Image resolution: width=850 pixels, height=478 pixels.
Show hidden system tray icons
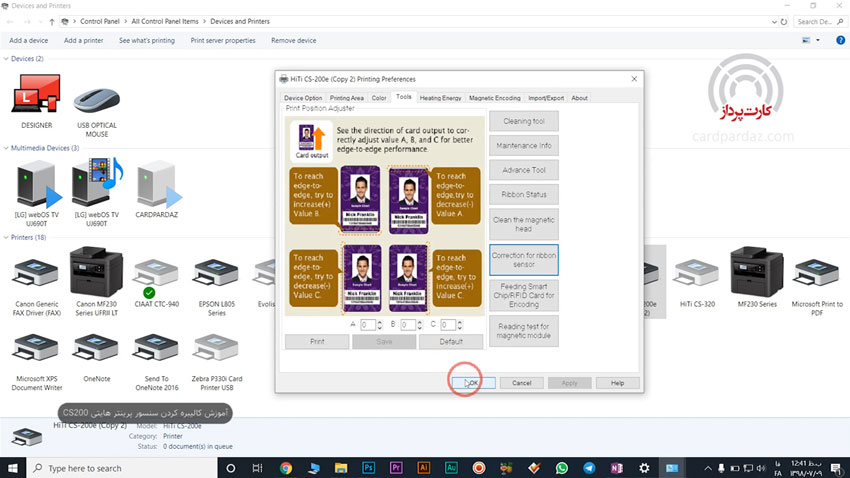point(707,468)
